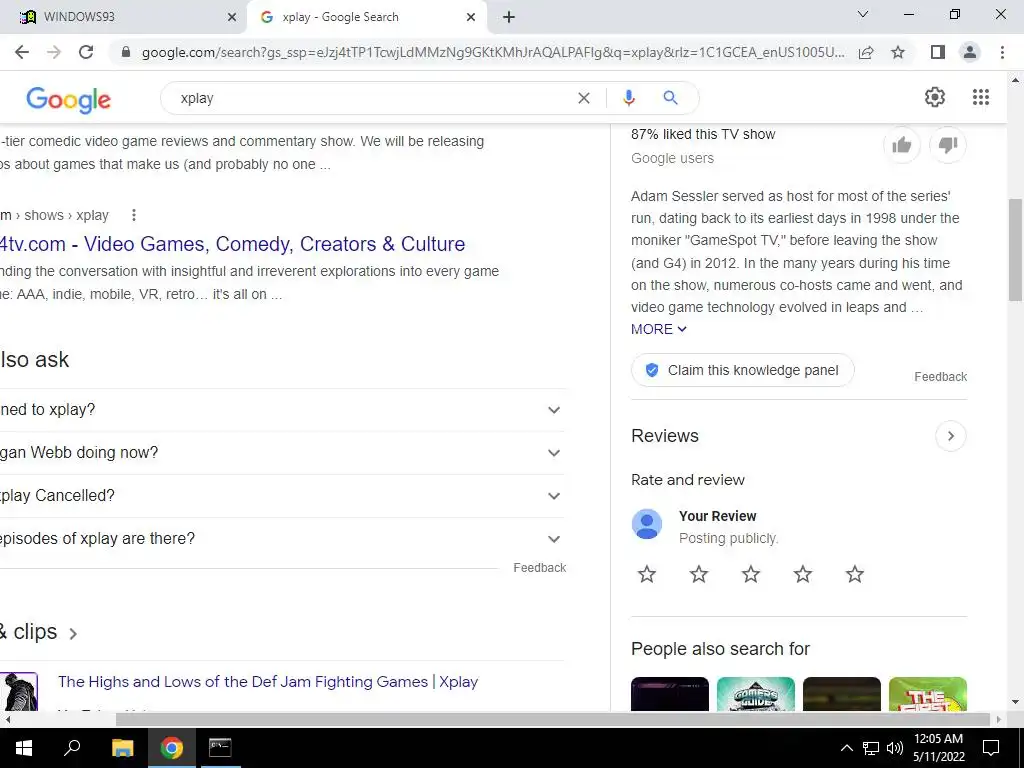Submit search with the magnifier icon
The height and width of the screenshot is (768, 1024).
pyautogui.click(x=670, y=98)
